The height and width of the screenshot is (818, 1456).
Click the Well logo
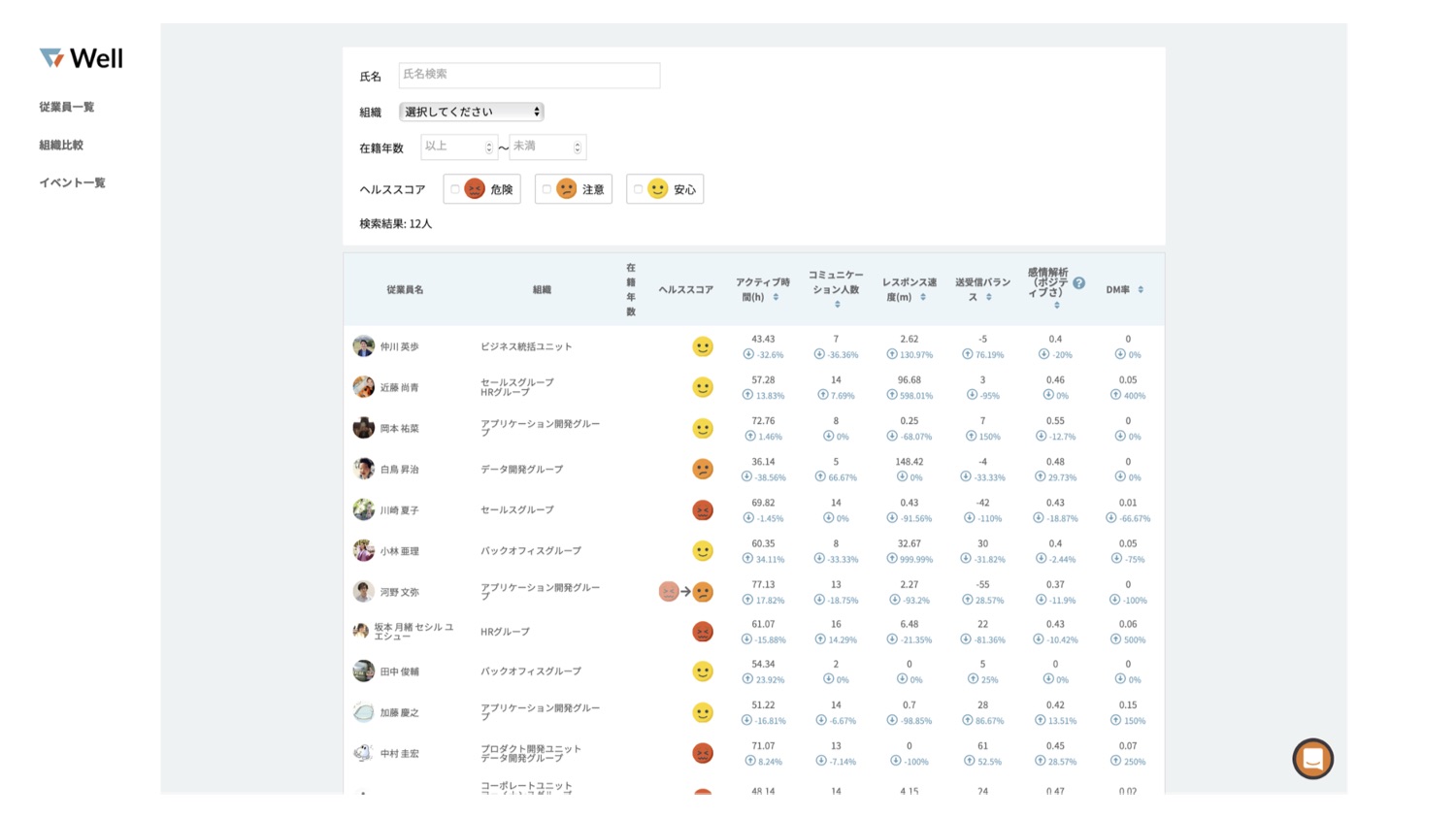click(x=82, y=58)
